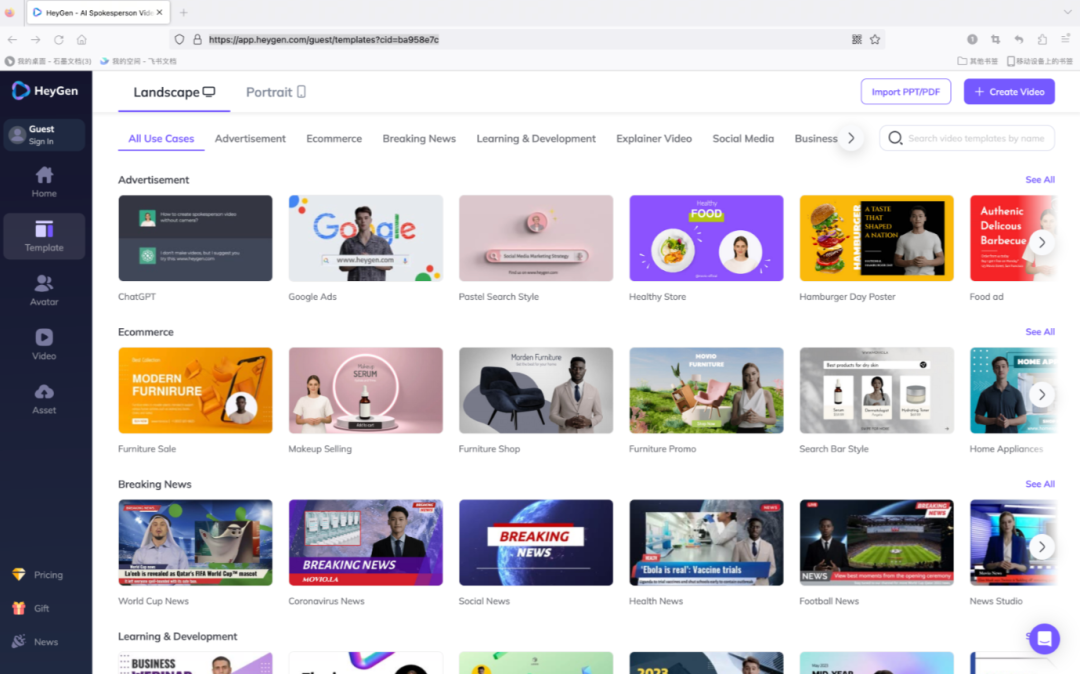Screen dimensions: 1080x674
Task: Select the Breaking News filter tab
Action: coord(419,138)
